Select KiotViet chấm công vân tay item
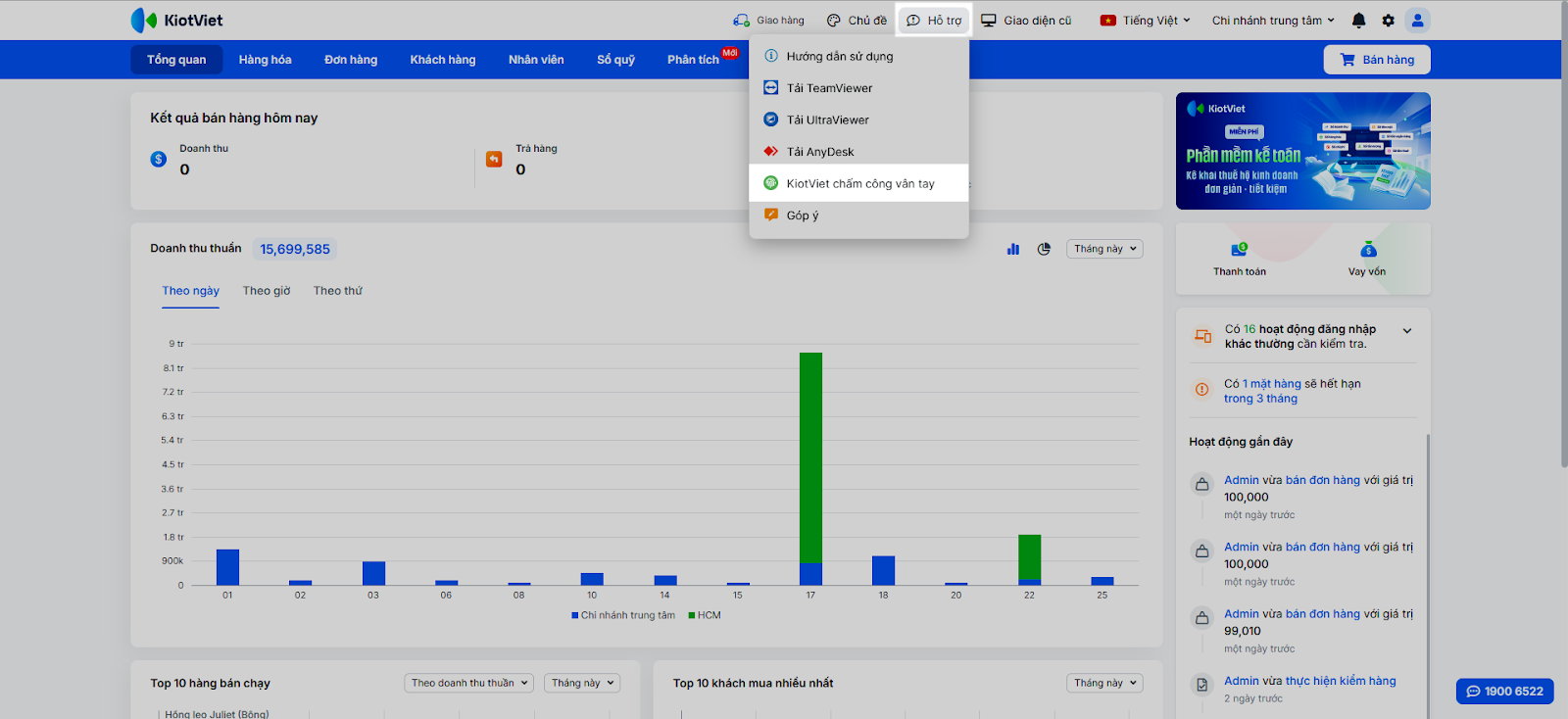 click(859, 183)
